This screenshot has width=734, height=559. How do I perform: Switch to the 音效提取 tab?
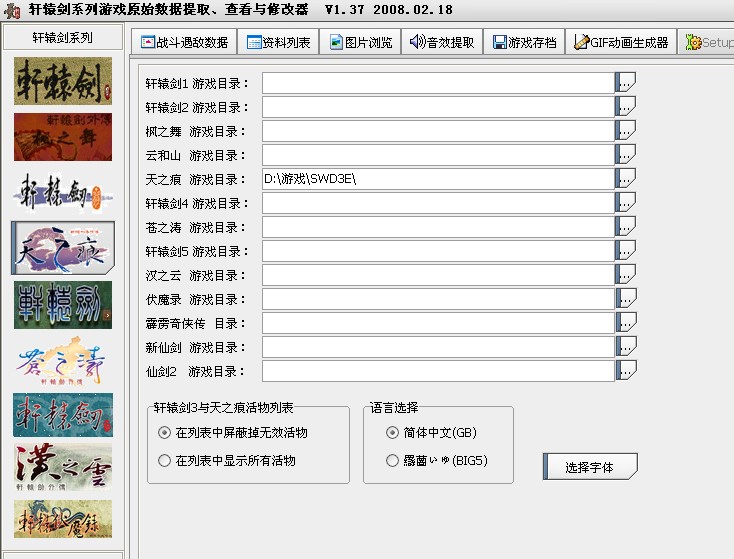[442, 42]
